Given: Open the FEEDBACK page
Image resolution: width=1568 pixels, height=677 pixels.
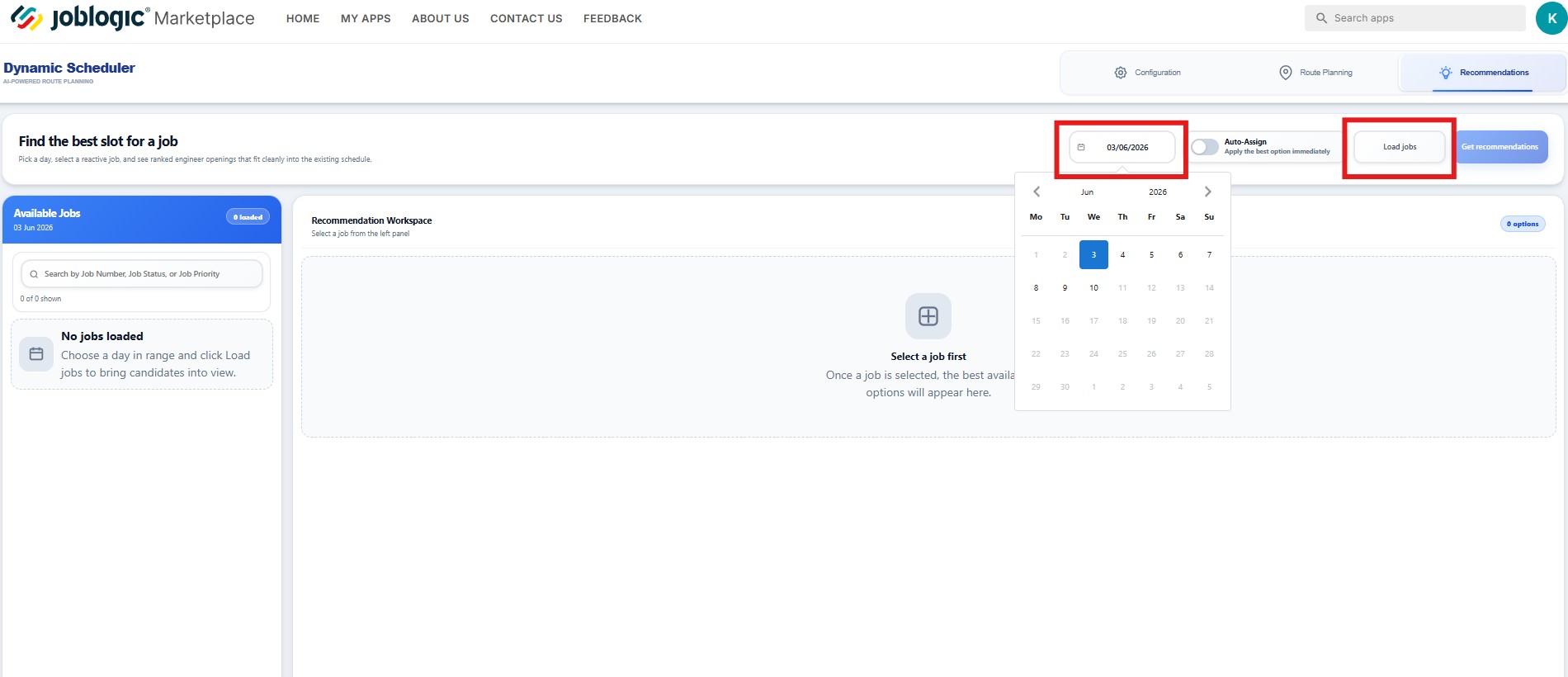Looking at the screenshot, I should pyautogui.click(x=612, y=18).
